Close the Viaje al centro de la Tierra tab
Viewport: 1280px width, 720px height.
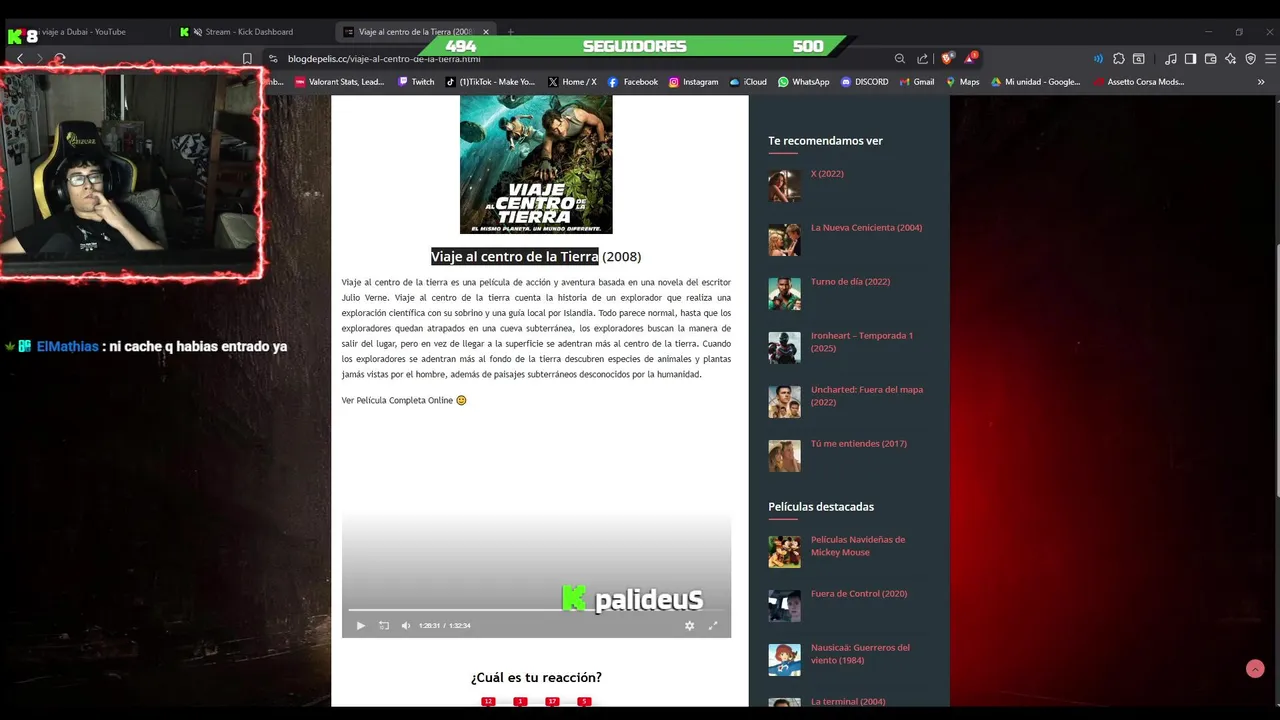[486, 32]
